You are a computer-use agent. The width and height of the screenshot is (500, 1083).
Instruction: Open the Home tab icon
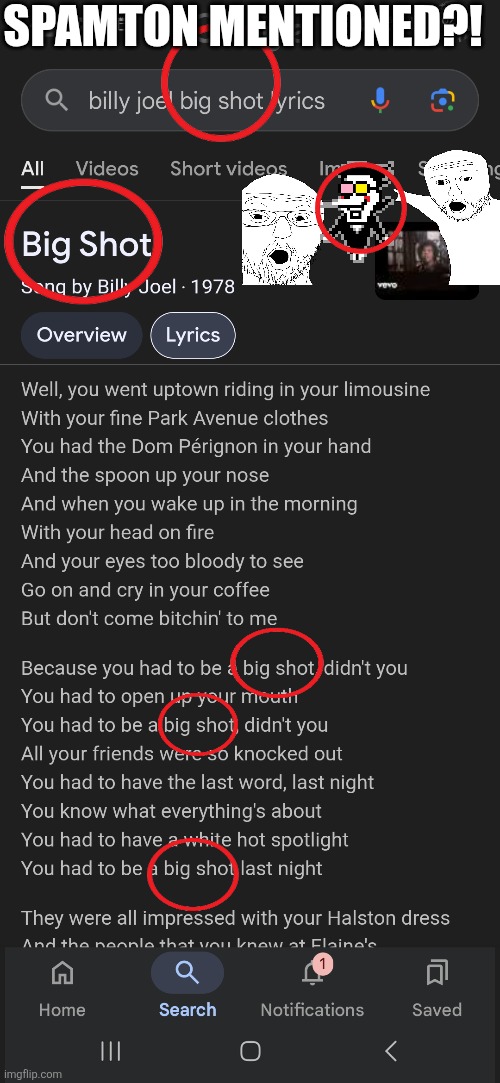tap(62, 973)
